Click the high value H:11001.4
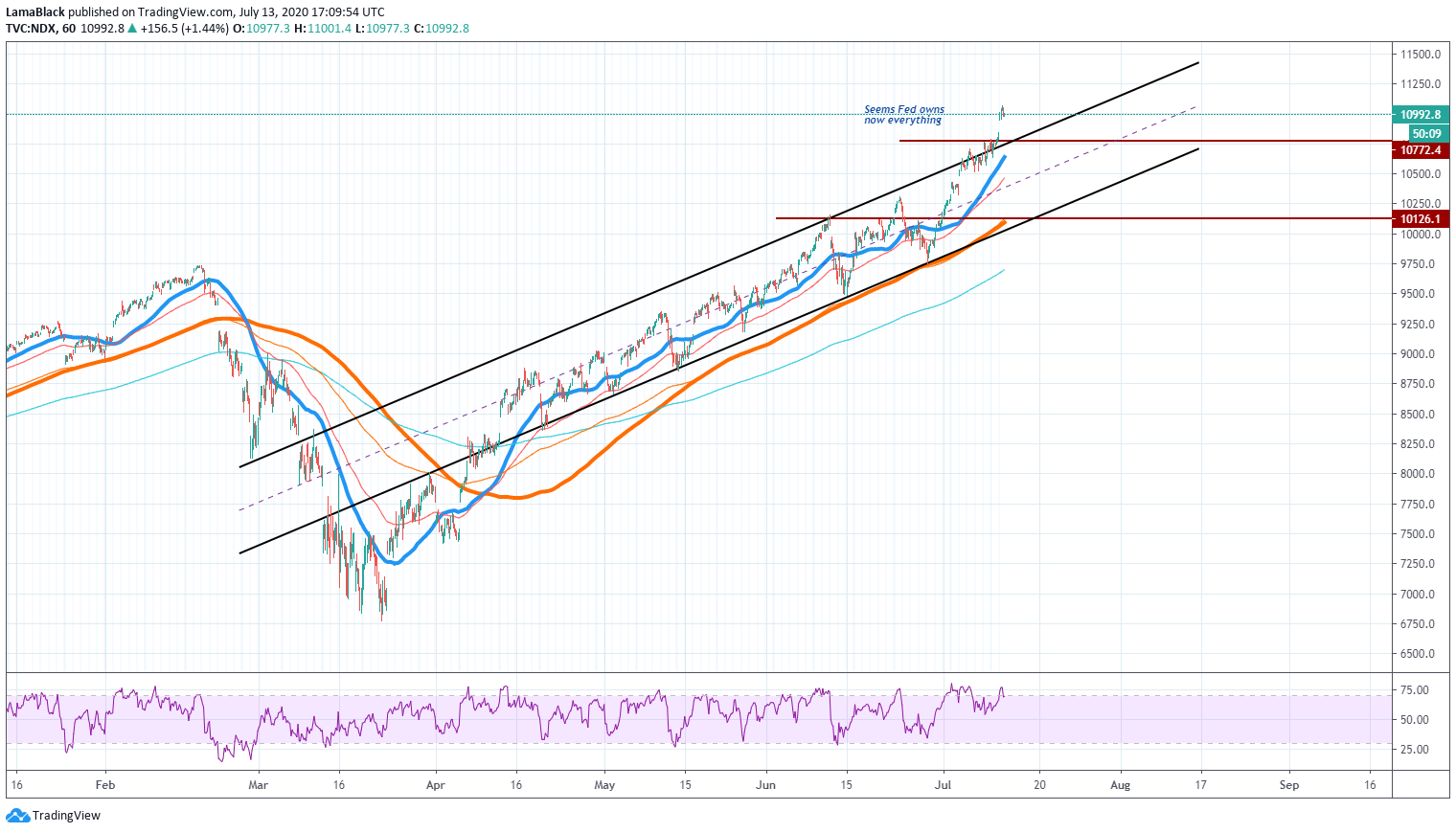Screen dimensions: 1456x833 point(323,29)
